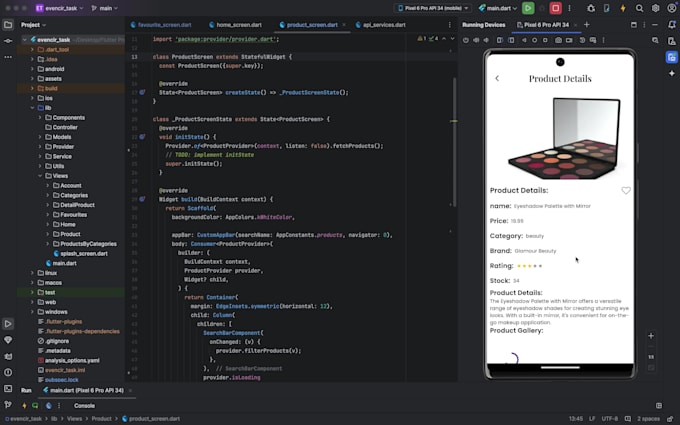Image resolution: width=680 pixels, height=425 pixels.
Task: Open the main.dart run configuration dropdown
Action: pos(497,8)
